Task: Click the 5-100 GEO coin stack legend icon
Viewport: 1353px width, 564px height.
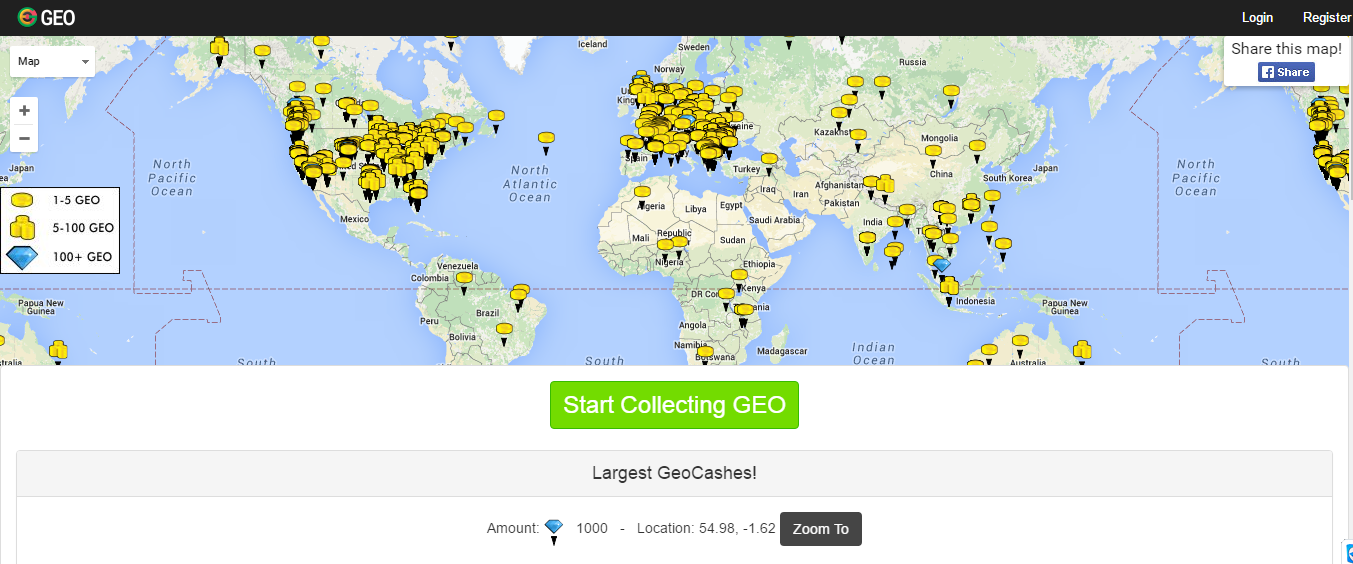Action: point(22,227)
